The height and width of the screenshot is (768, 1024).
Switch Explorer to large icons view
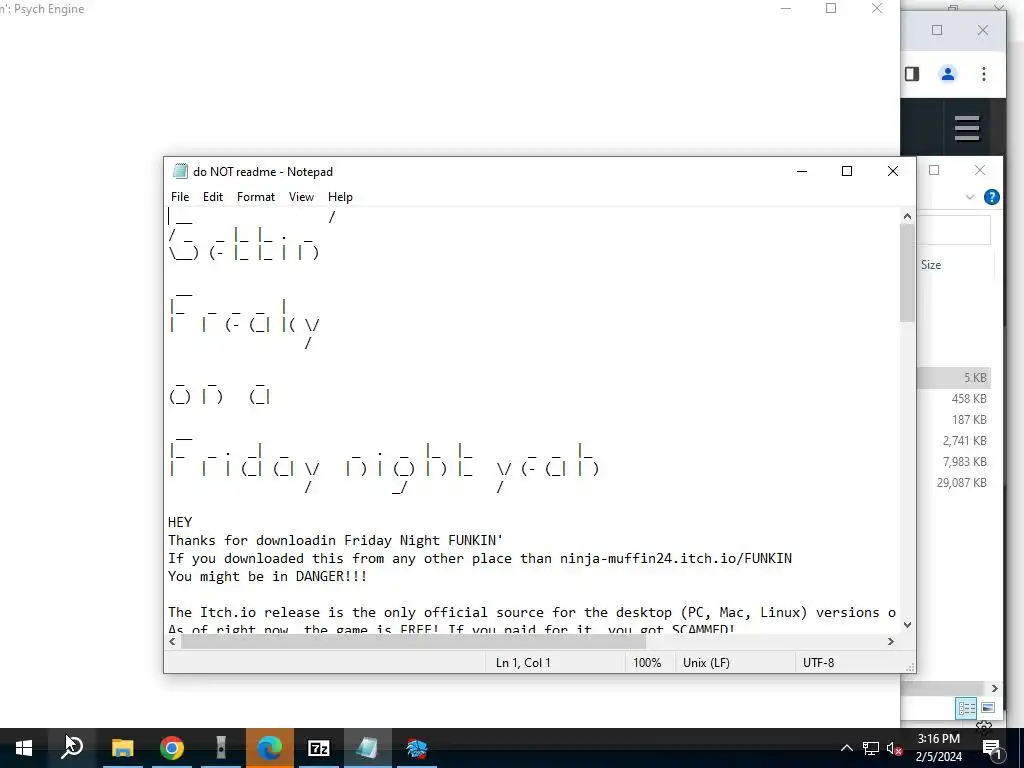pyautogui.click(x=987, y=708)
